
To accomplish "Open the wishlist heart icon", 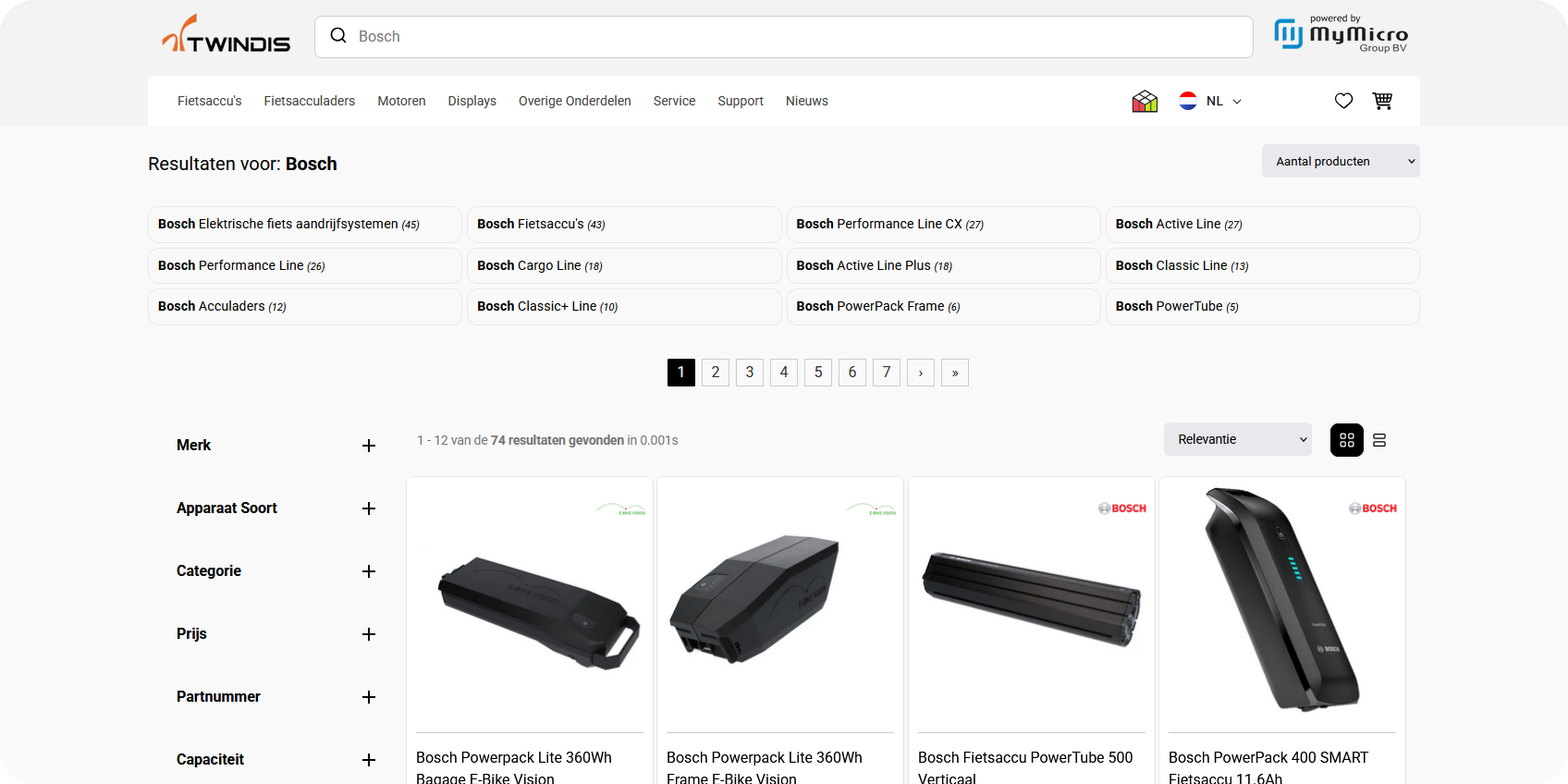I will pos(1343,101).
